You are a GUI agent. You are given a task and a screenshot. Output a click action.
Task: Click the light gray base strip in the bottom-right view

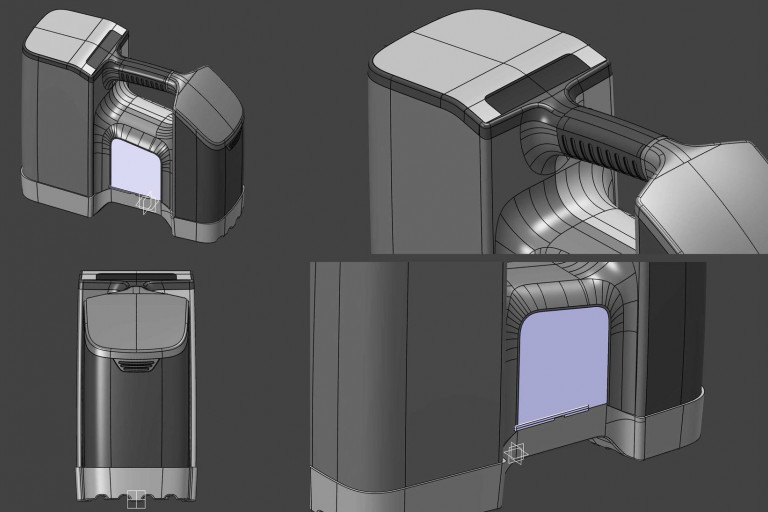(400, 490)
